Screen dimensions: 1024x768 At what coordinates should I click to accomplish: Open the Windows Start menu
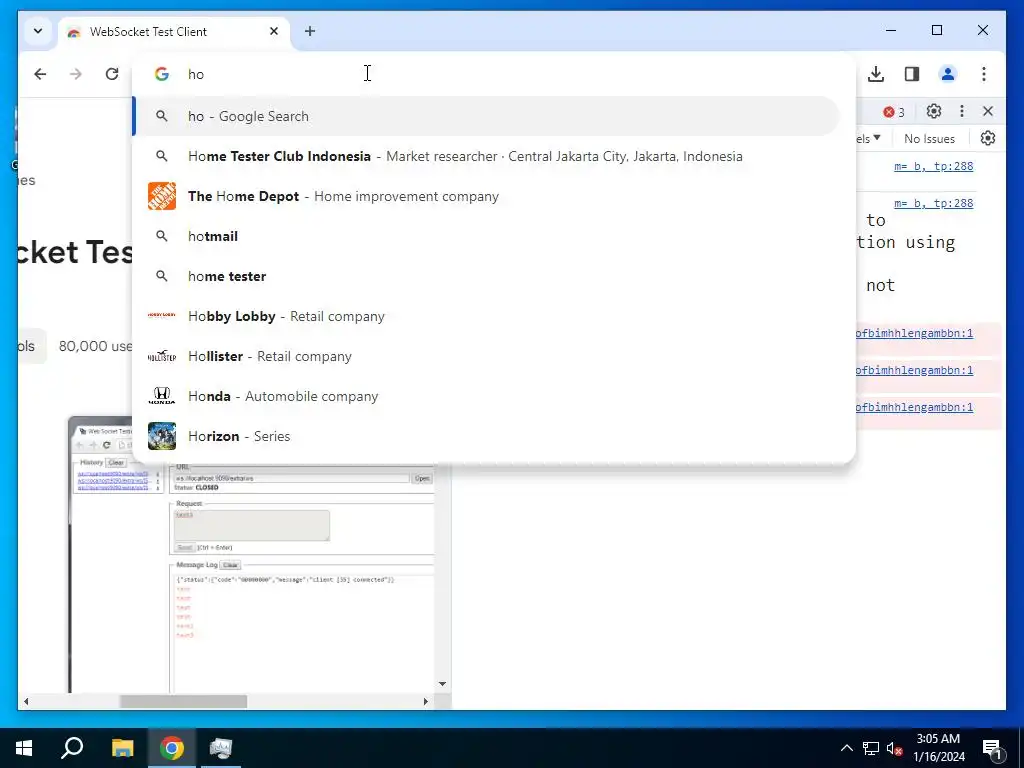(x=24, y=748)
